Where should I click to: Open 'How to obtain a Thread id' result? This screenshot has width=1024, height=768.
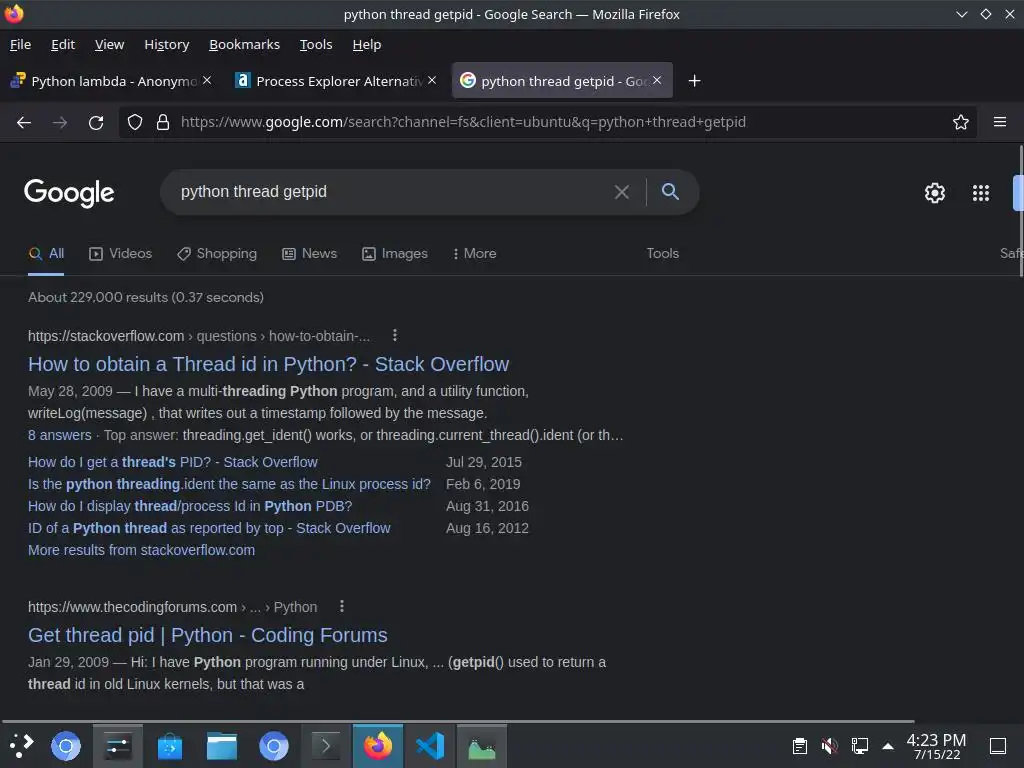tap(268, 364)
